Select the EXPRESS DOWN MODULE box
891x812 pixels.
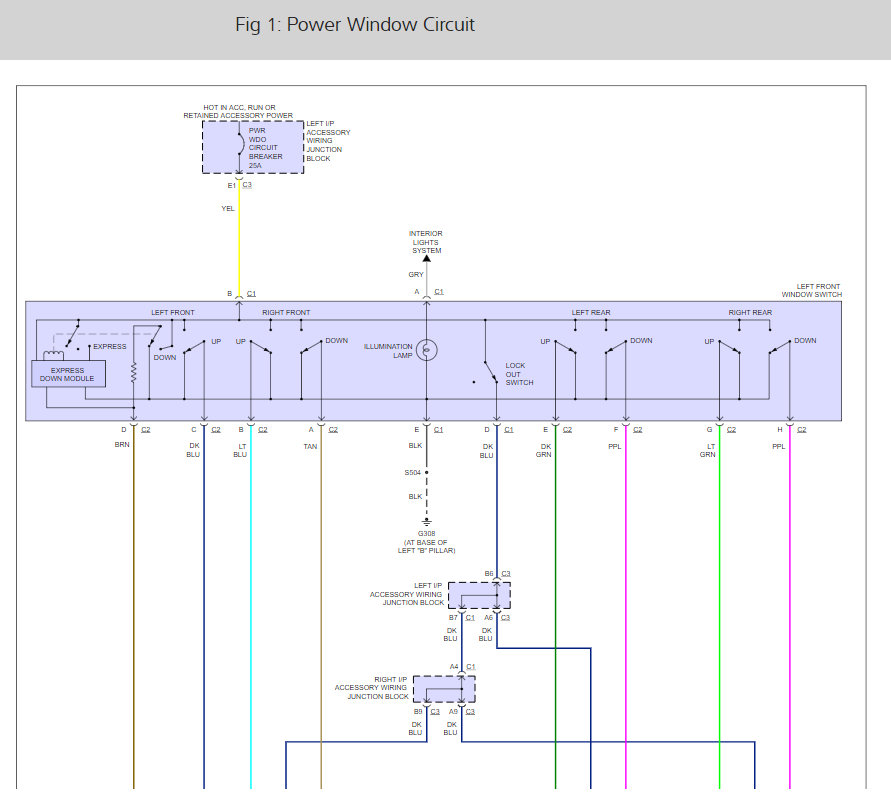coord(68,374)
